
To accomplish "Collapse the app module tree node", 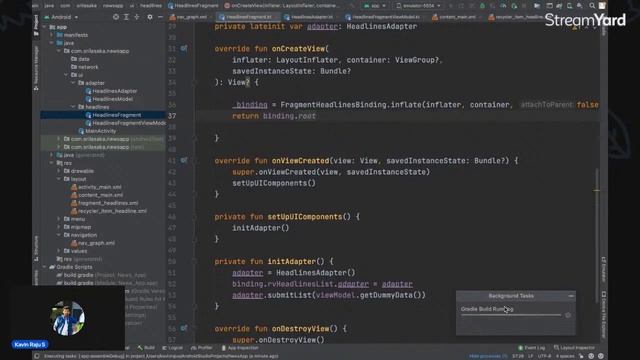I will 44,27.
